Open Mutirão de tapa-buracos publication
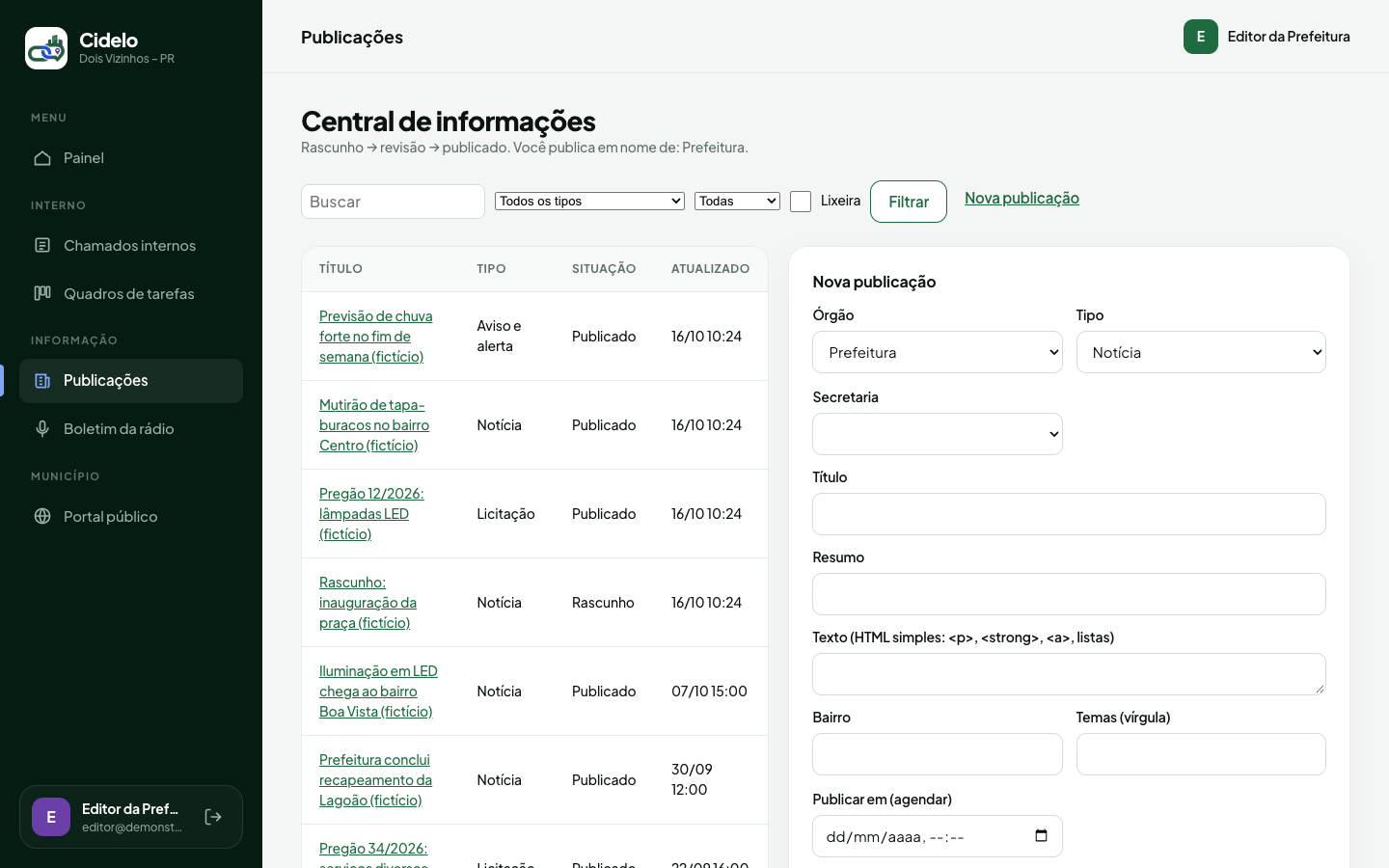The image size is (1389, 868). 374,425
